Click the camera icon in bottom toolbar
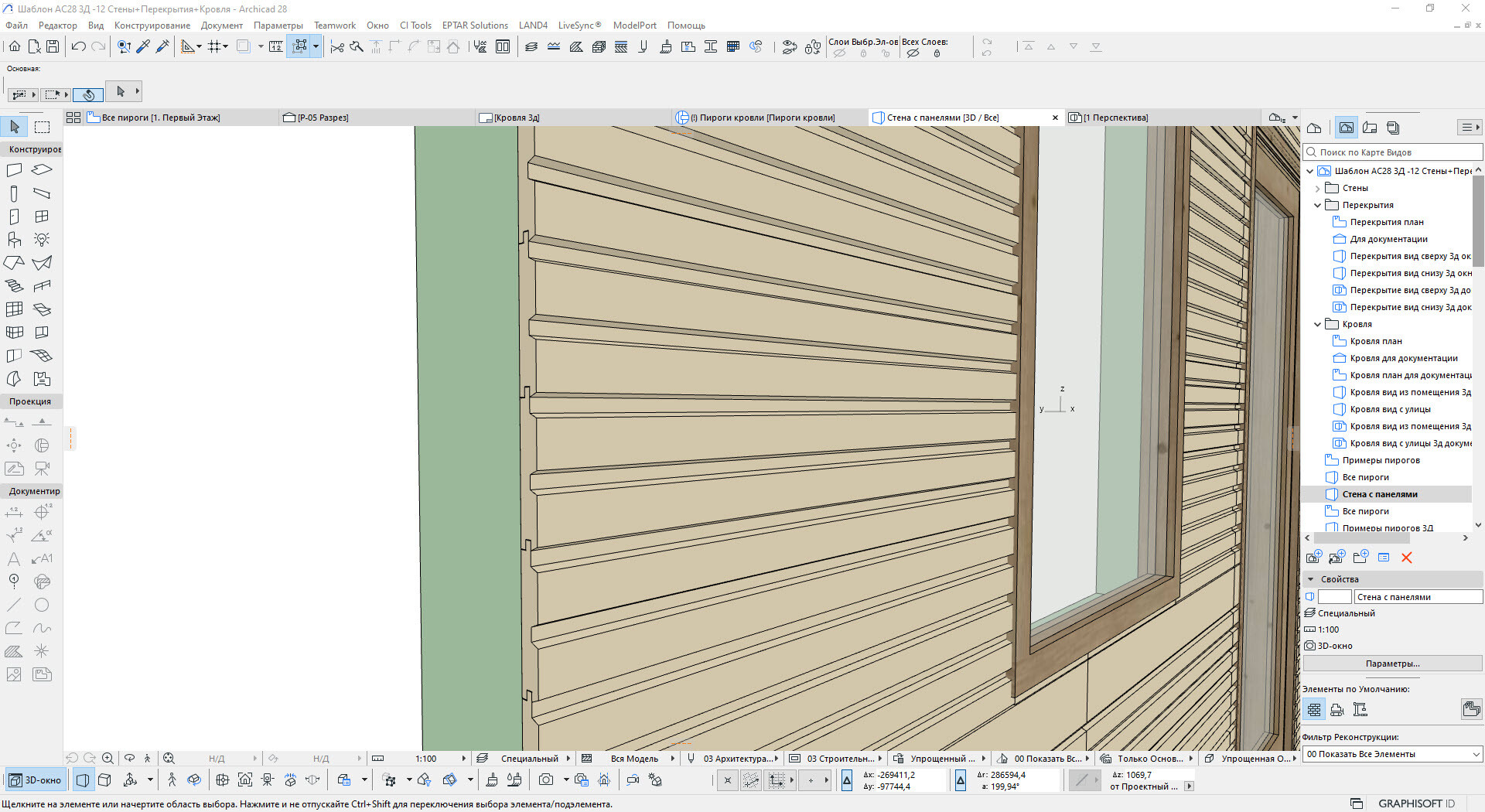The height and width of the screenshot is (812, 1485). [546, 780]
